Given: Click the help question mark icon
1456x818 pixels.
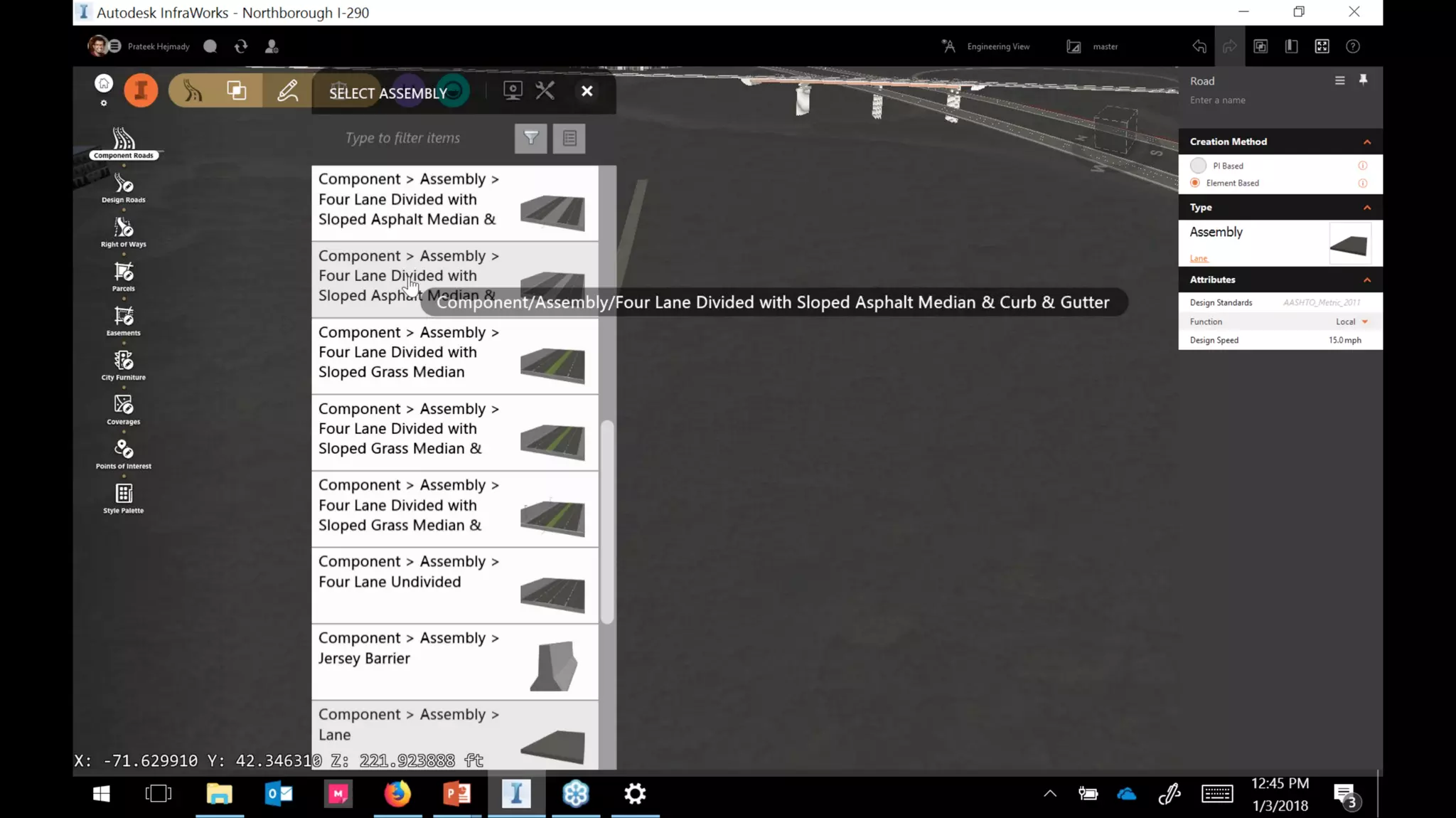Looking at the screenshot, I should coord(1353,46).
